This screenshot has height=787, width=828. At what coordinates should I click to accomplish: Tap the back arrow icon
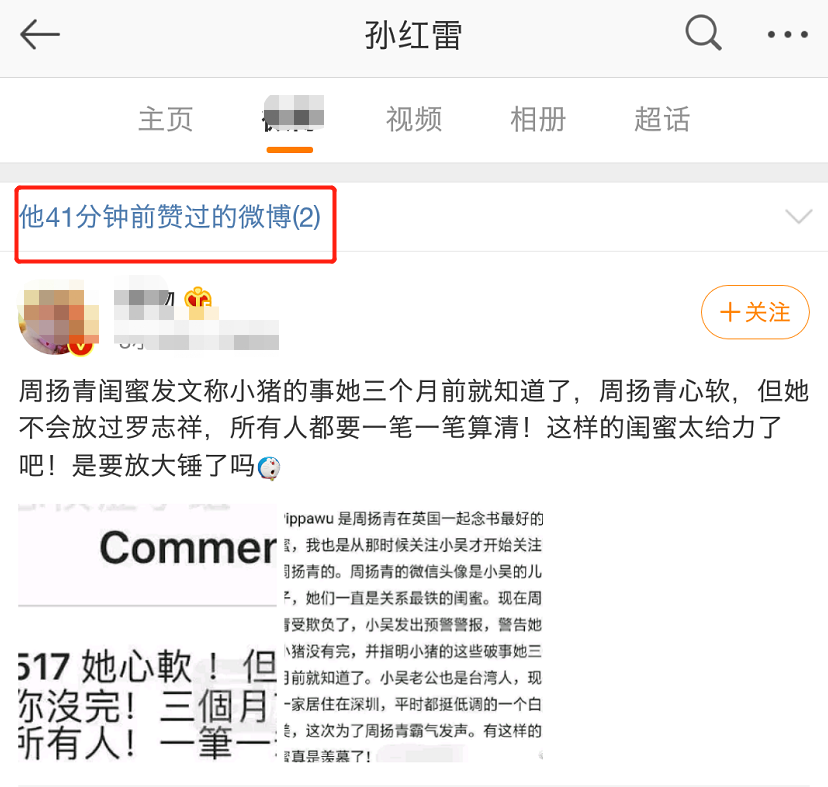click(40, 34)
